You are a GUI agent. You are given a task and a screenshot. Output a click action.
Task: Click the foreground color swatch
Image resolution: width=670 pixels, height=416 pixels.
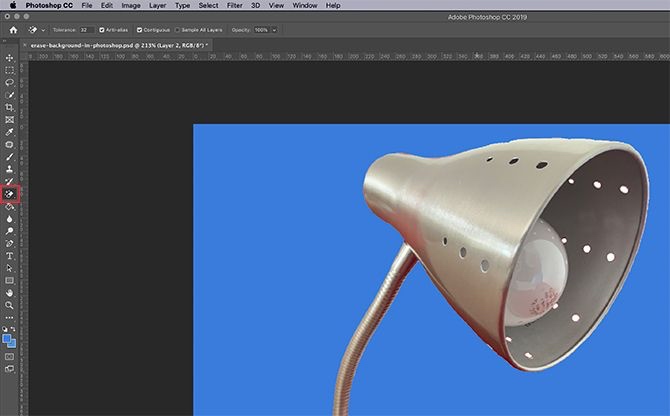(x=7, y=338)
